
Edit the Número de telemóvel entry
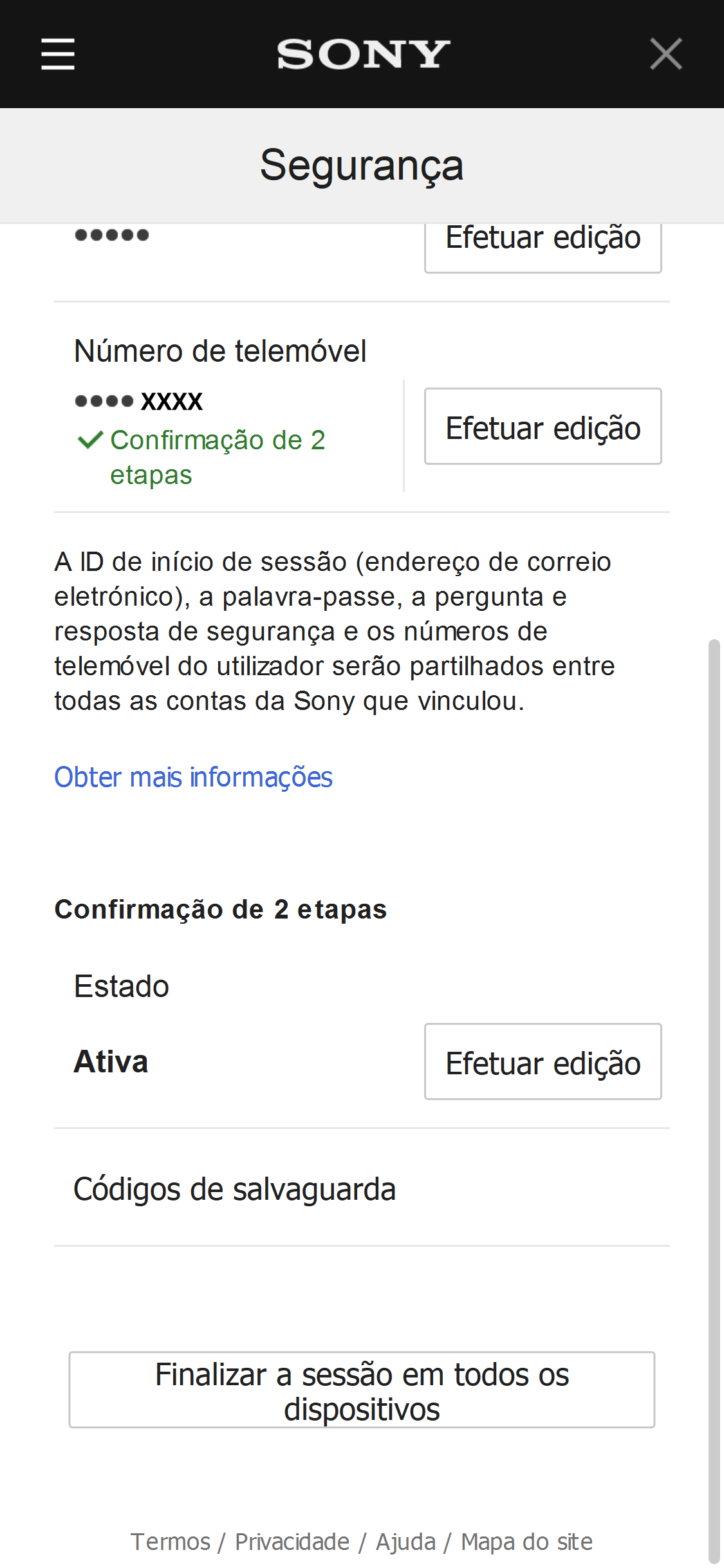pyautogui.click(x=543, y=426)
